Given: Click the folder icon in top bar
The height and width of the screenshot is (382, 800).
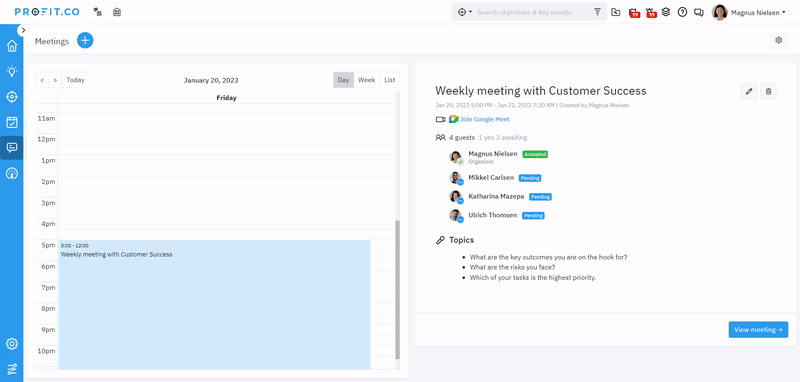Looking at the screenshot, I should pos(616,12).
